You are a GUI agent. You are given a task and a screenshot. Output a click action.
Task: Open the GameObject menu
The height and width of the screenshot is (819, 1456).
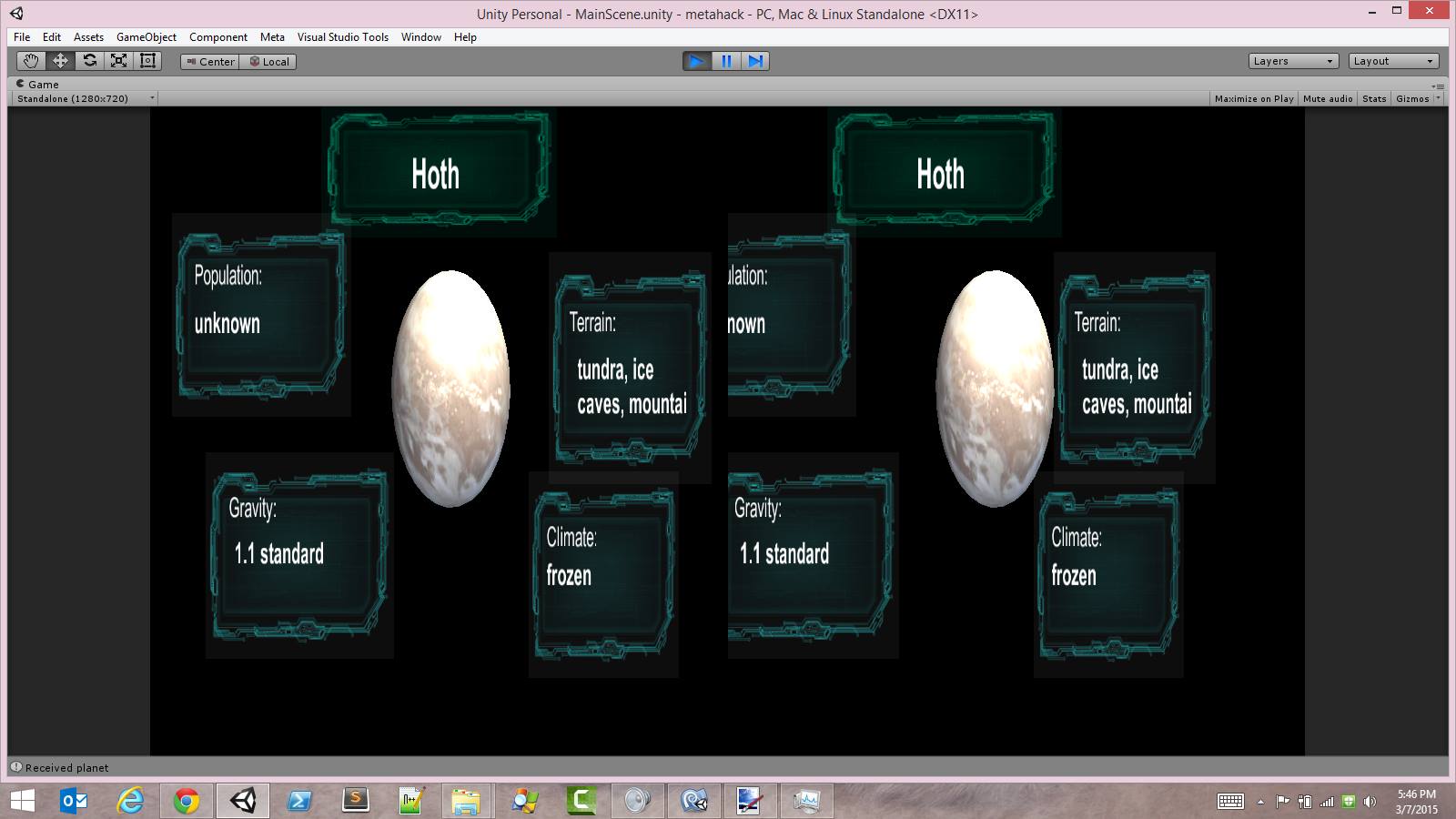click(x=147, y=37)
